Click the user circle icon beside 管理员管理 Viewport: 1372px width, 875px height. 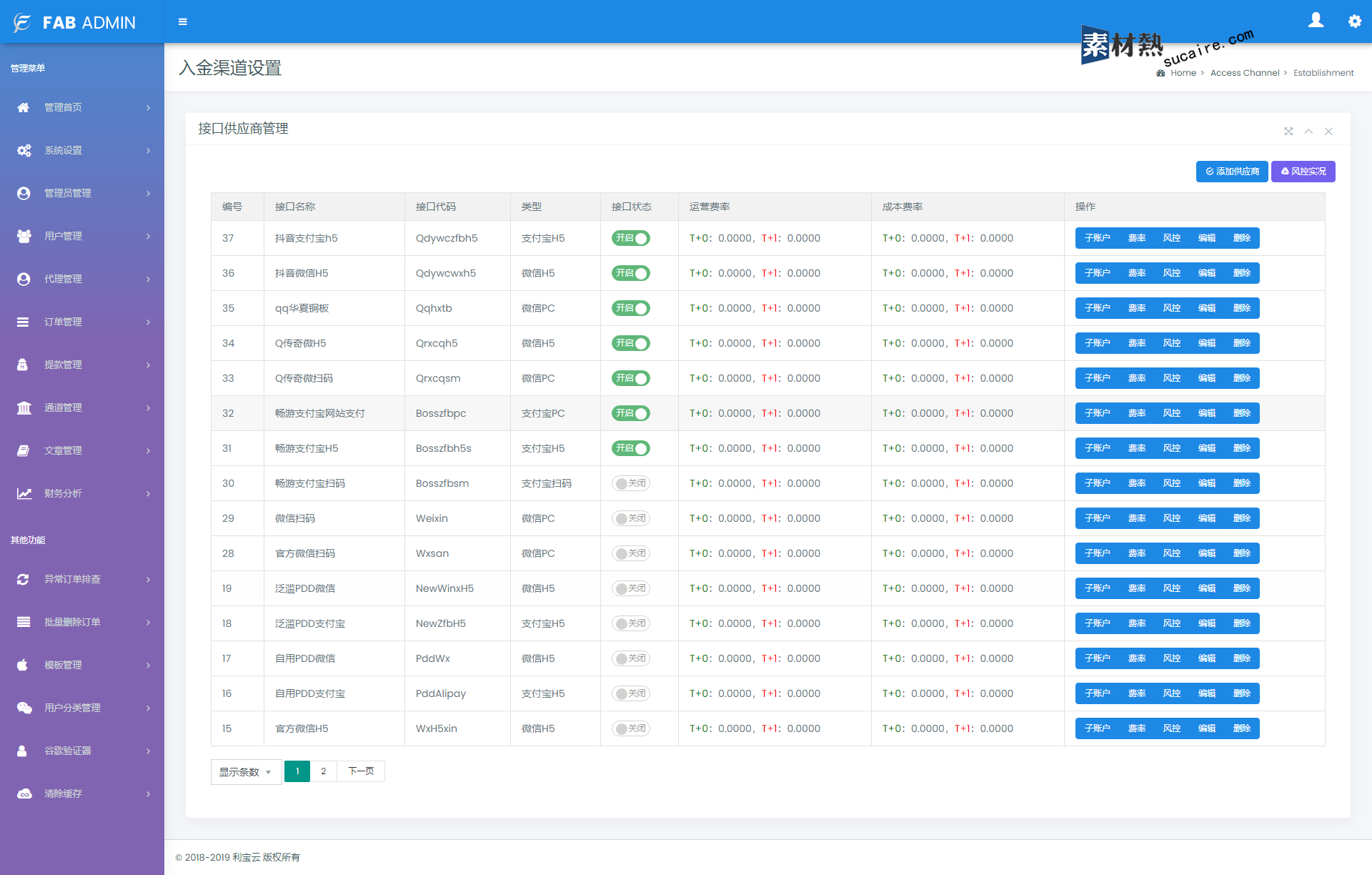[x=24, y=193]
